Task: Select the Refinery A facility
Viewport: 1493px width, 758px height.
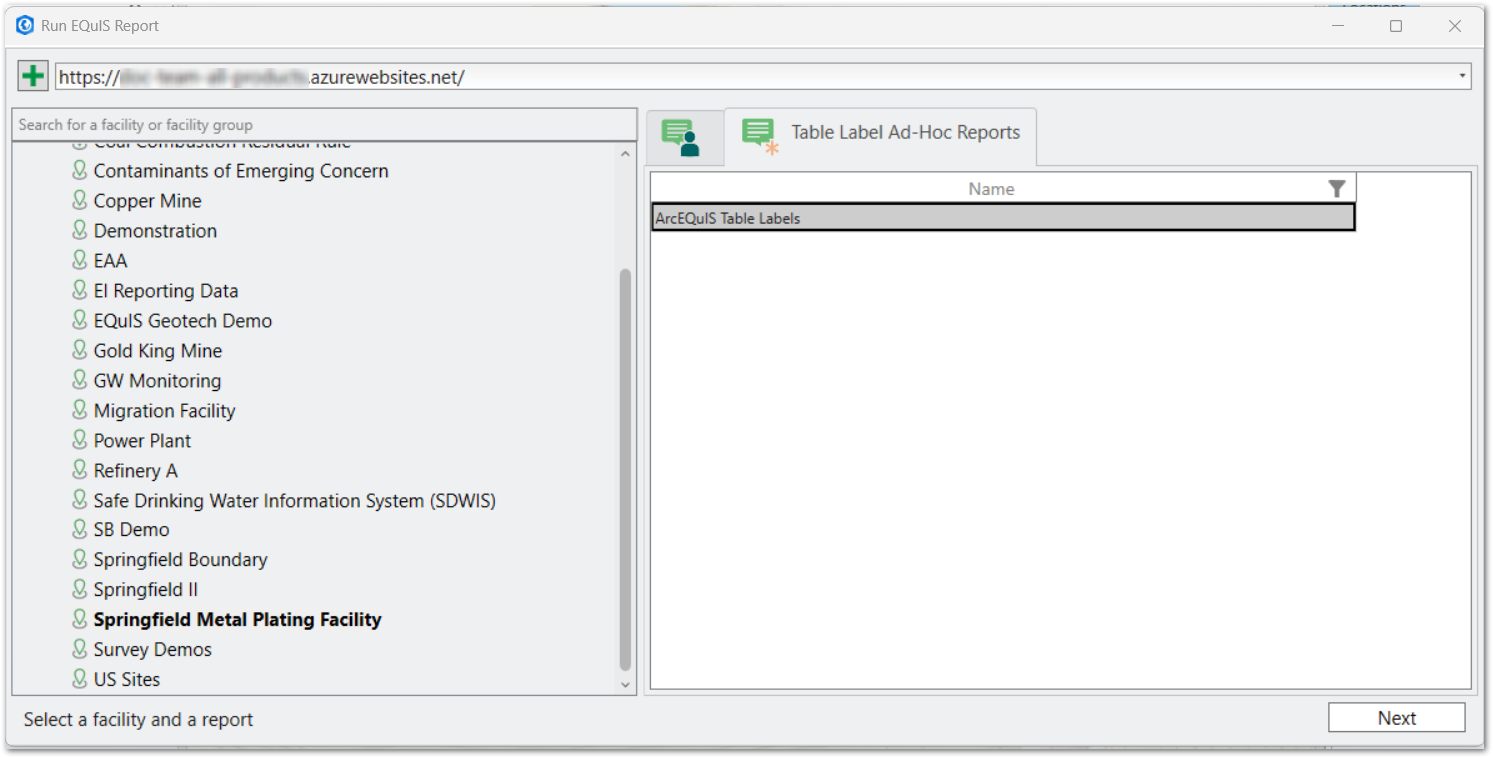Action: click(135, 471)
